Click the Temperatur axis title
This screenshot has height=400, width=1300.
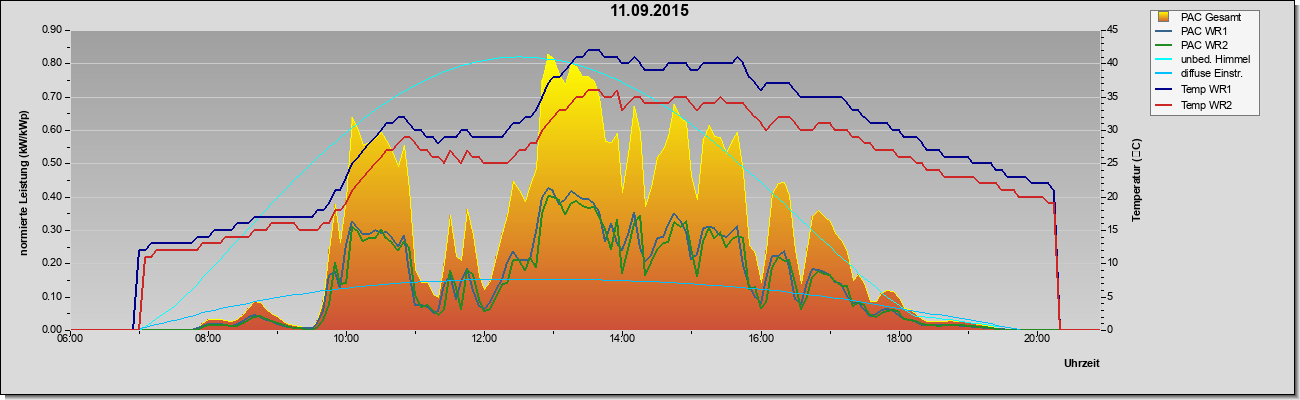click(x=1136, y=181)
